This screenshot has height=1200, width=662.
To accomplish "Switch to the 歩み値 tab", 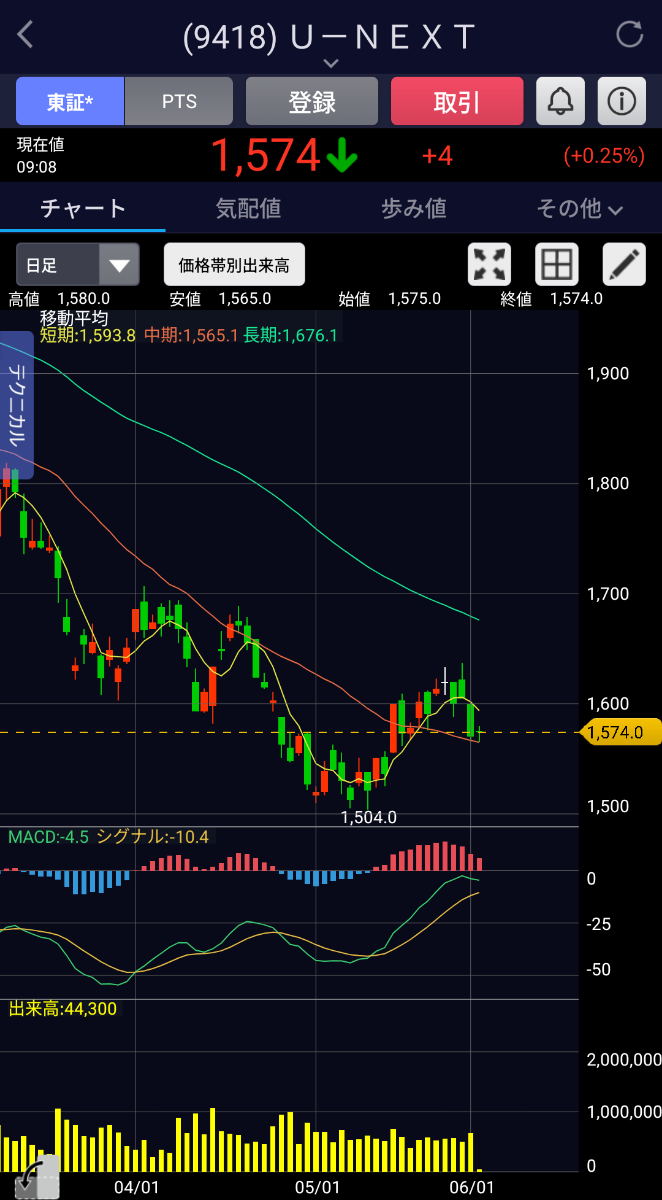I will [x=414, y=208].
